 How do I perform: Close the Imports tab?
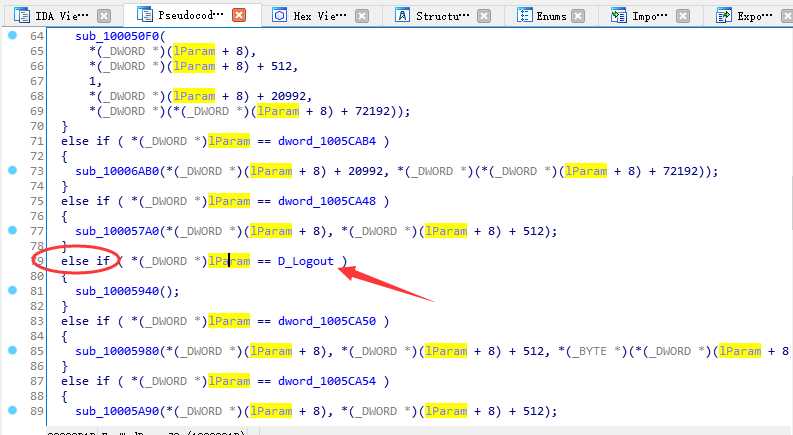click(x=683, y=16)
